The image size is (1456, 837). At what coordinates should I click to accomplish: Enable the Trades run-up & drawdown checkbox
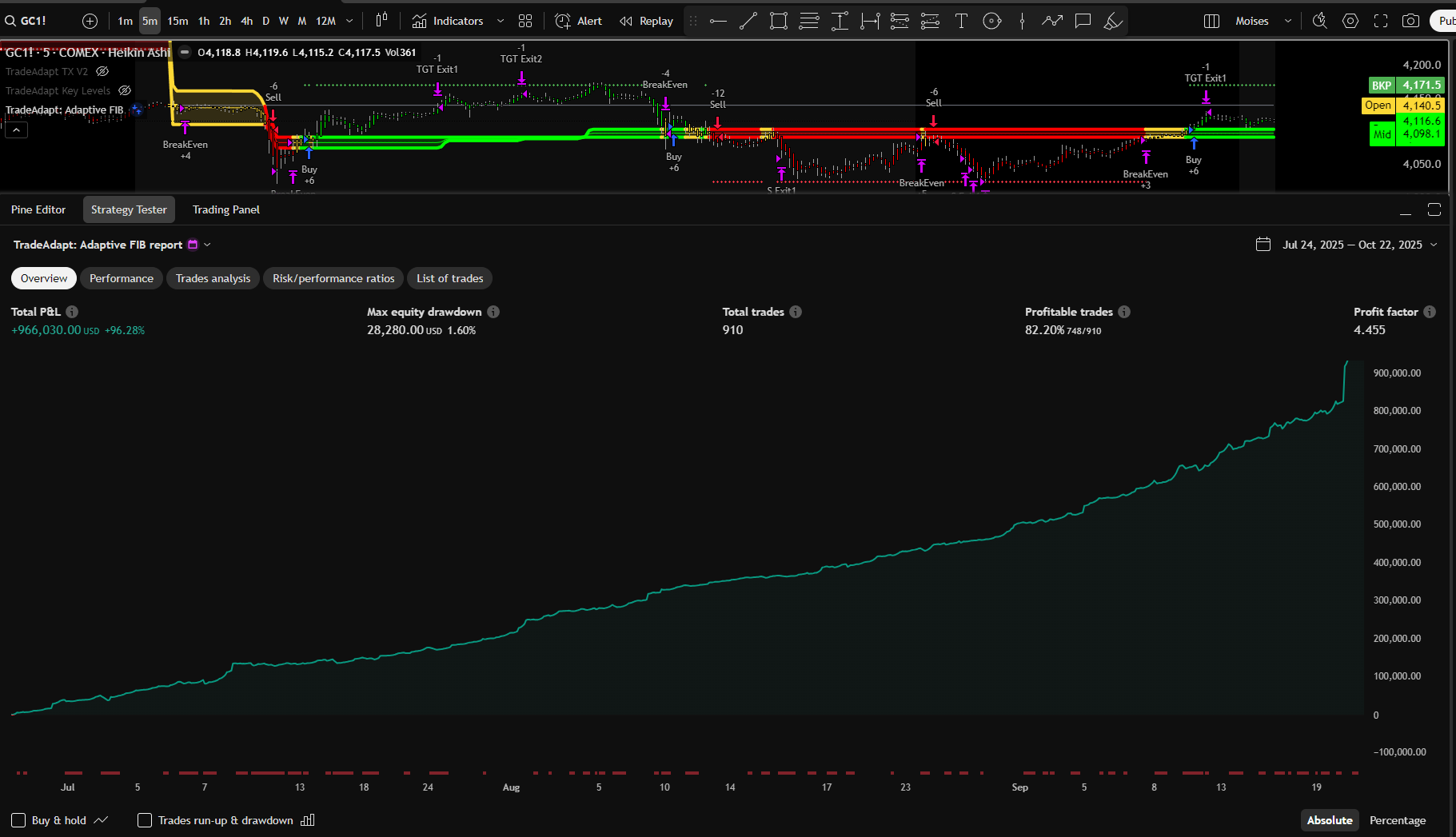click(145, 820)
